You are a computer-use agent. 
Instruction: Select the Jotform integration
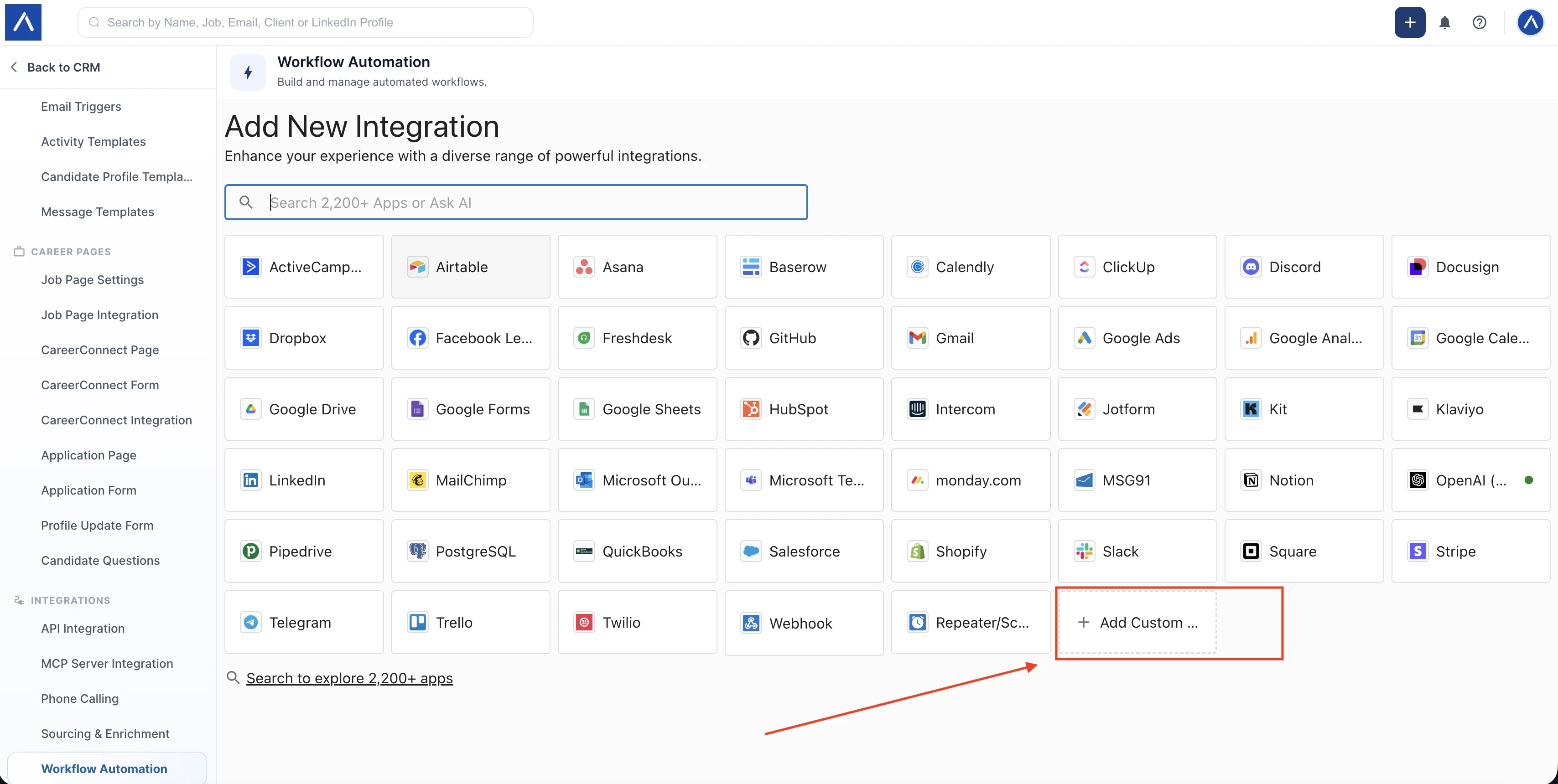click(x=1137, y=408)
